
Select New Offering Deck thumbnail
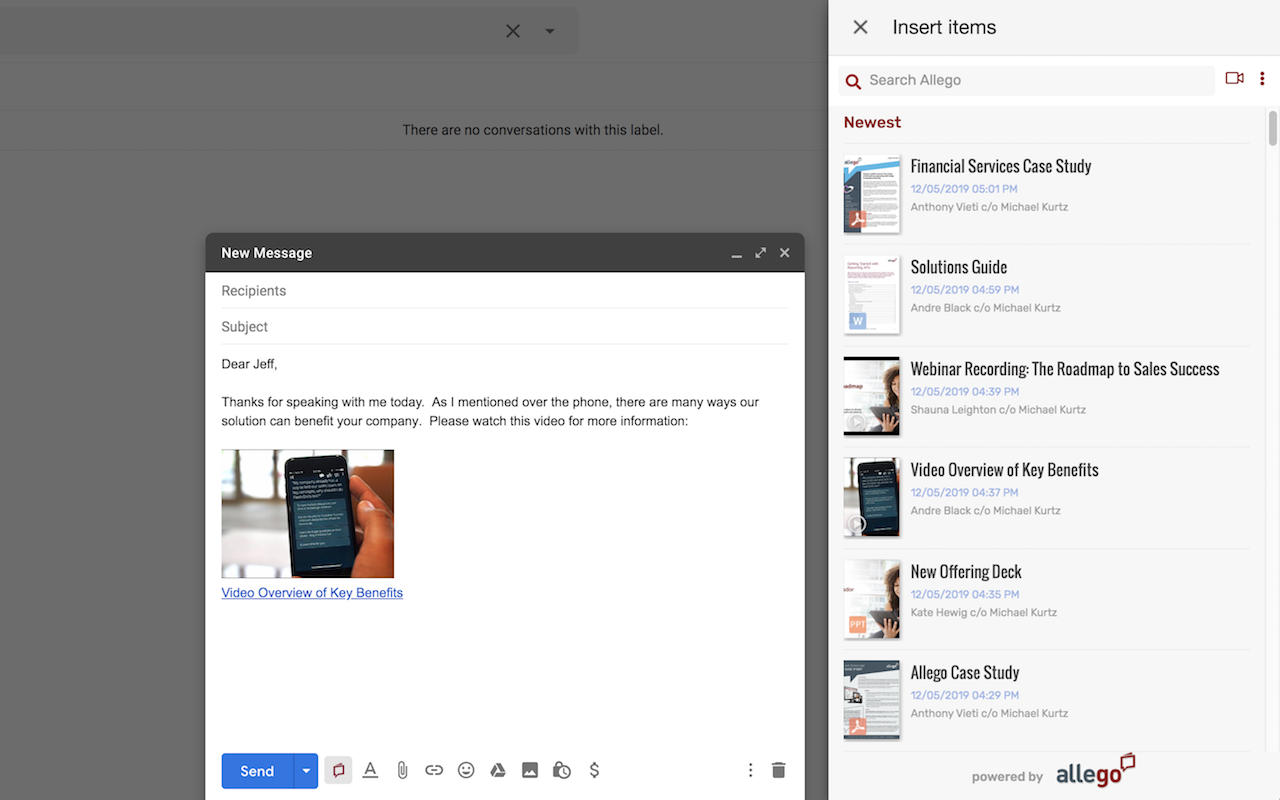[872, 599]
